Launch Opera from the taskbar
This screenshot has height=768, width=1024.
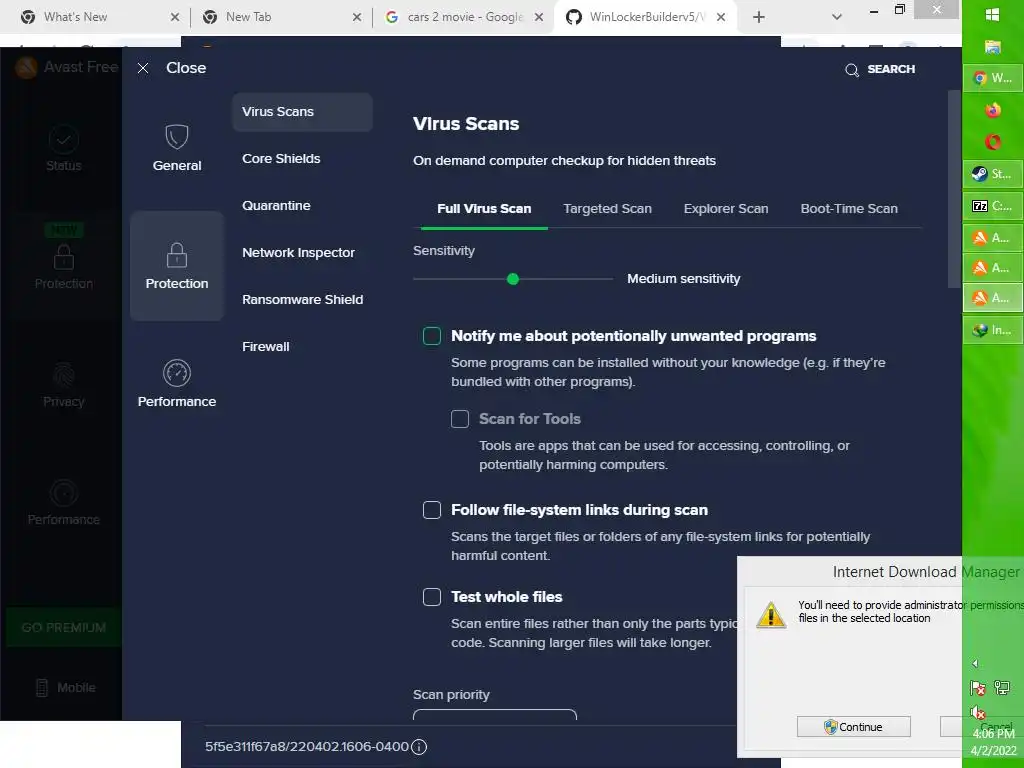tap(993, 142)
